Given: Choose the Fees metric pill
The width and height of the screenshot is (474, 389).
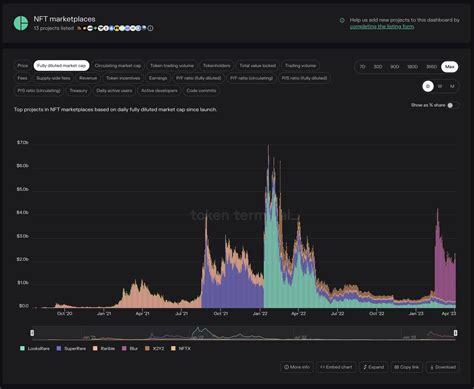Looking at the screenshot, I should (x=22, y=78).
